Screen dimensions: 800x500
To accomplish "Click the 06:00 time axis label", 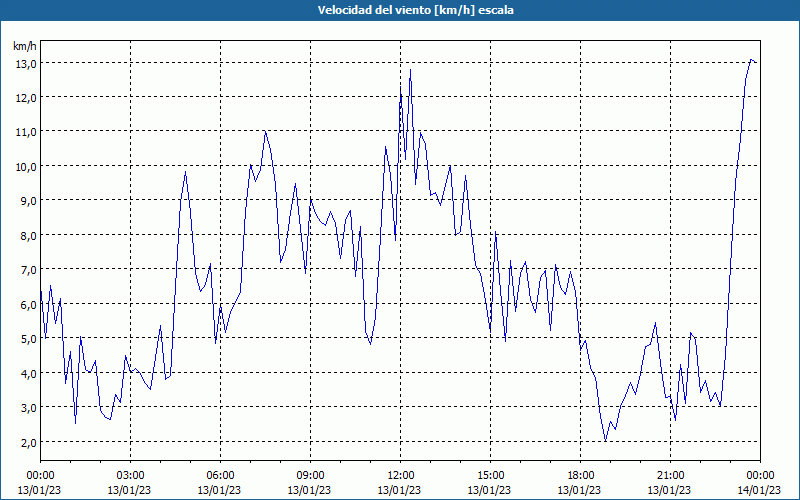I will (x=220, y=476).
